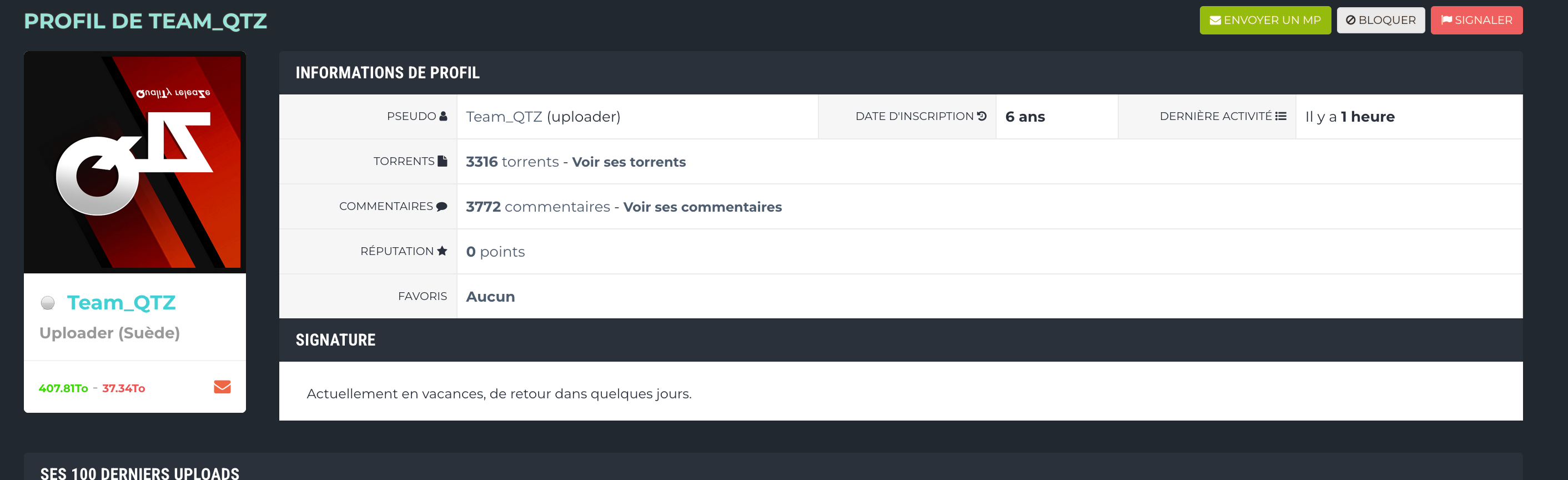Click the orange envelope message icon
This screenshot has height=480, width=1568.
pyautogui.click(x=222, y=387)
